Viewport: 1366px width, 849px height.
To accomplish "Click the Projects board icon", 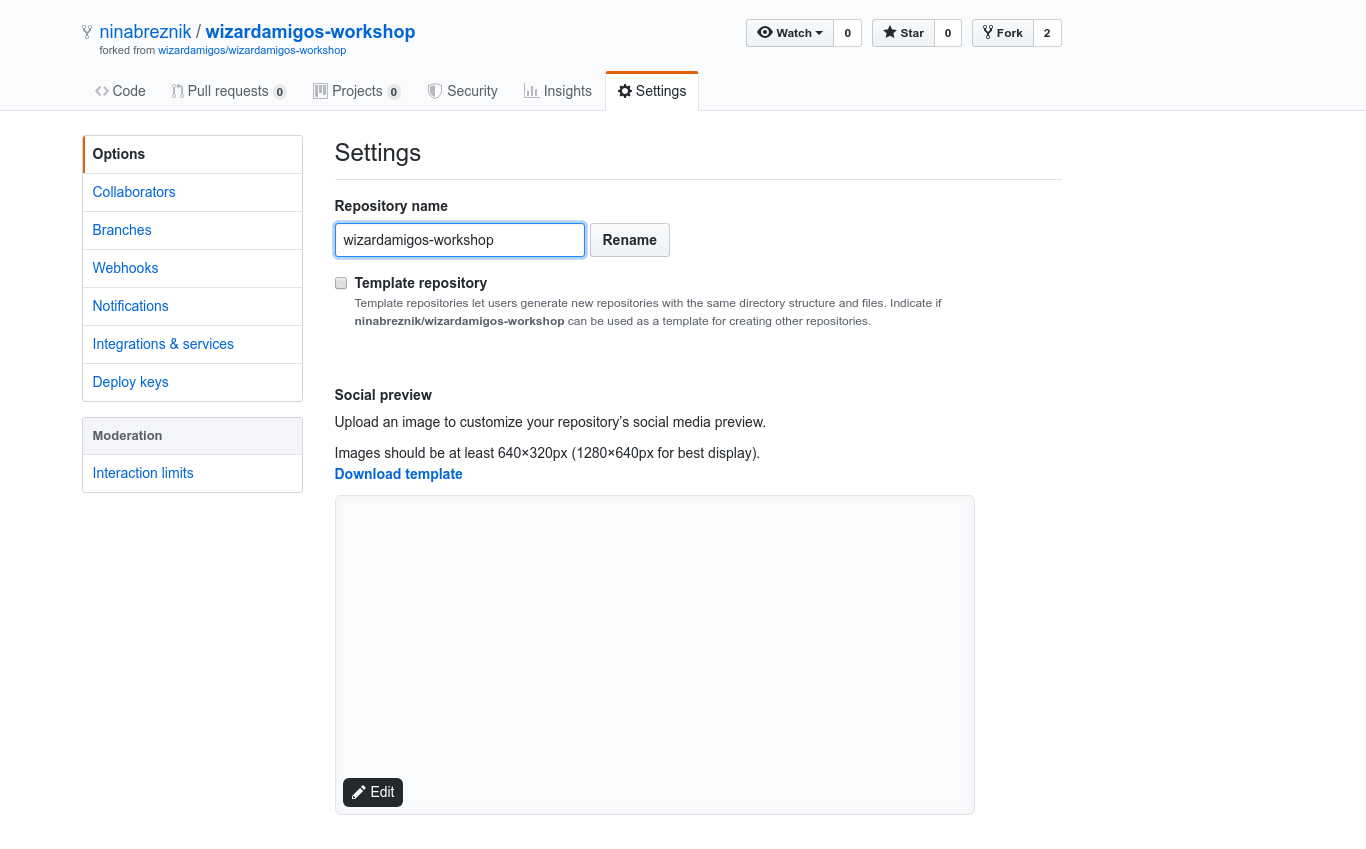I will coord(320,91).
